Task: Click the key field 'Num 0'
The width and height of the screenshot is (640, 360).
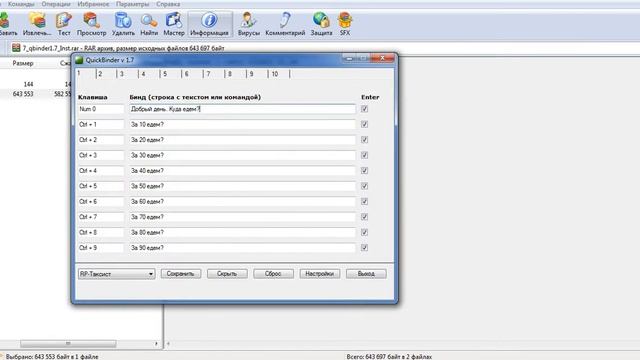Action: [101, 109]
